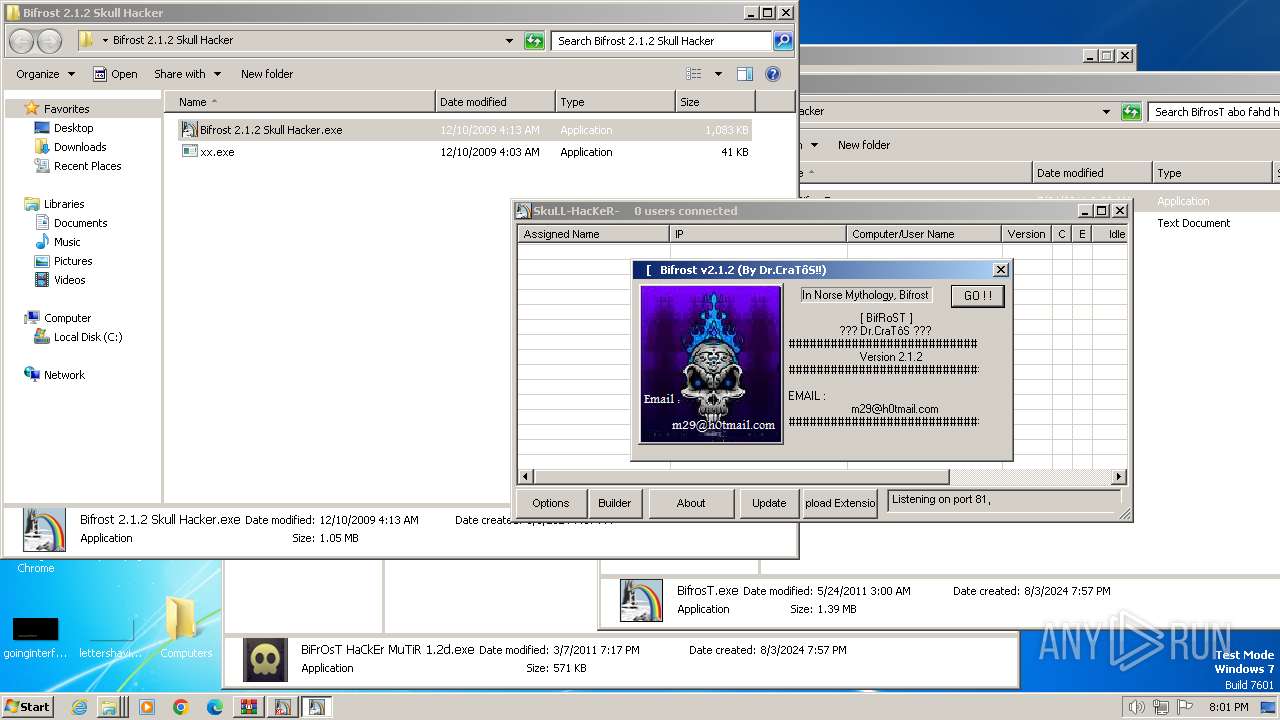This screenshot has height=720, width=1280.
Task: Select Recent Places in navigation pane
Action: pos(87,166)
